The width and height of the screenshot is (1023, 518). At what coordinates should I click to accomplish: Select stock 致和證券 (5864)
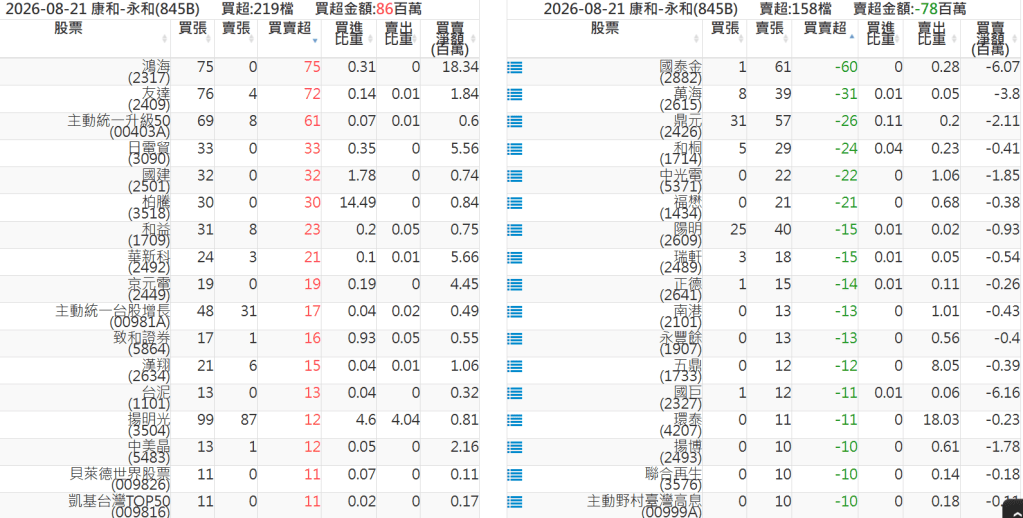(142, 343)
